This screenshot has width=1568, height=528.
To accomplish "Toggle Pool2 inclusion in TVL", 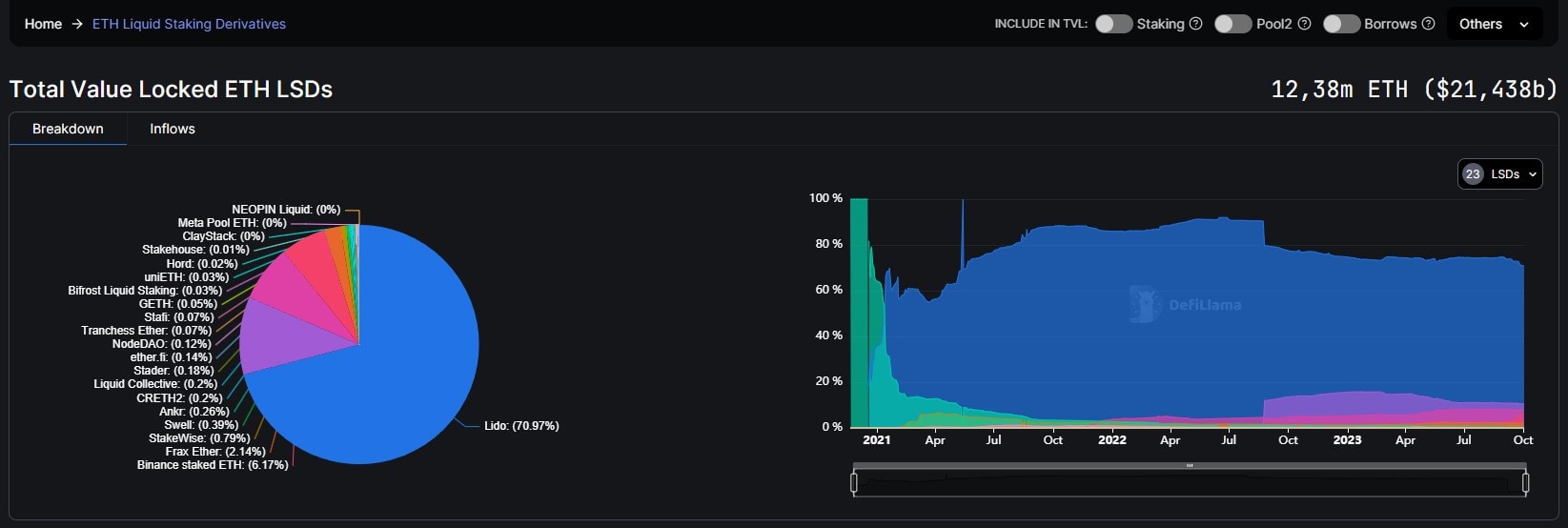I will [1232, 24].
